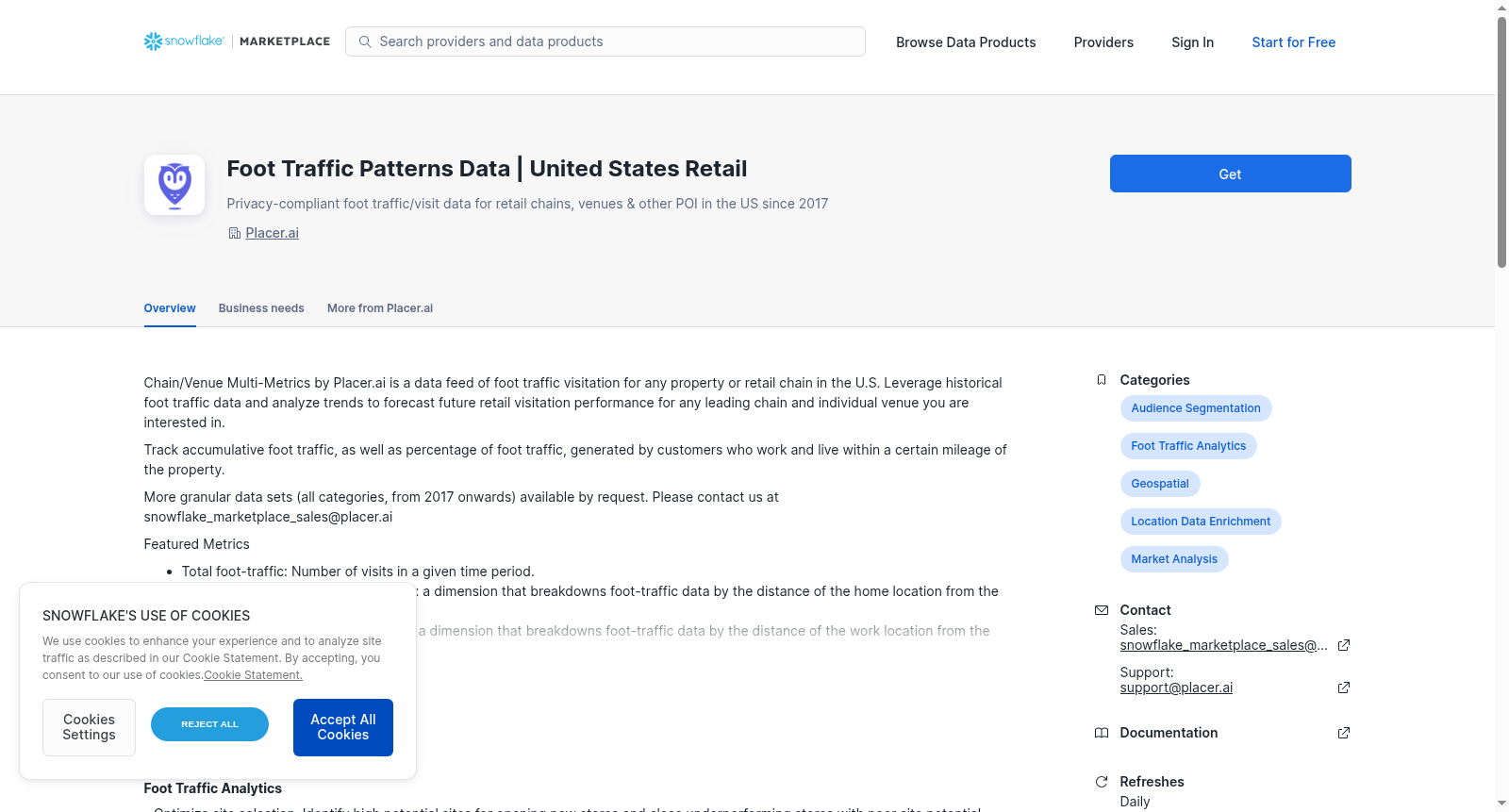Open Browse Data Products menu
Screen dimensions: 1509x812
[x=966, y=42]
